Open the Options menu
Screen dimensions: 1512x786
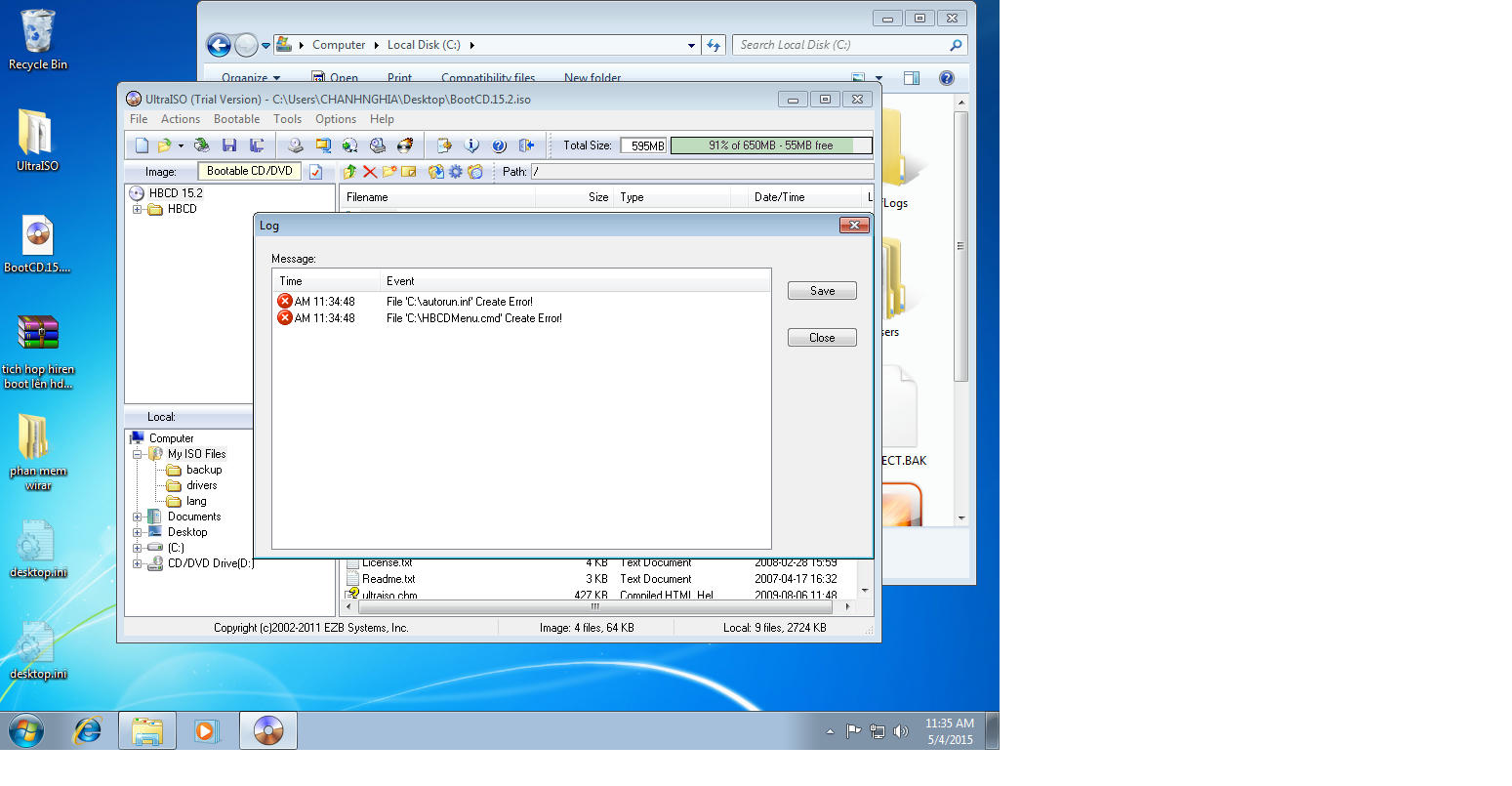[x=335, y=118]
